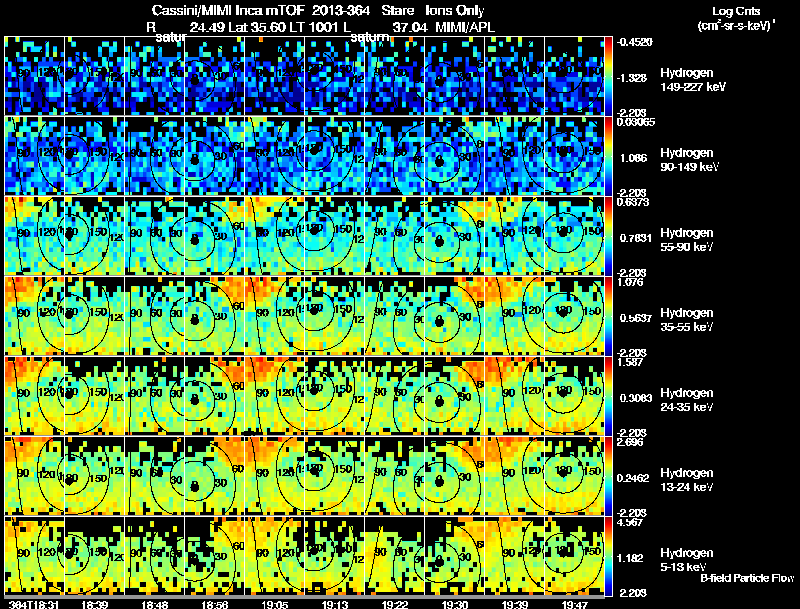Click the '19:05' time axis label

point(274,604)
